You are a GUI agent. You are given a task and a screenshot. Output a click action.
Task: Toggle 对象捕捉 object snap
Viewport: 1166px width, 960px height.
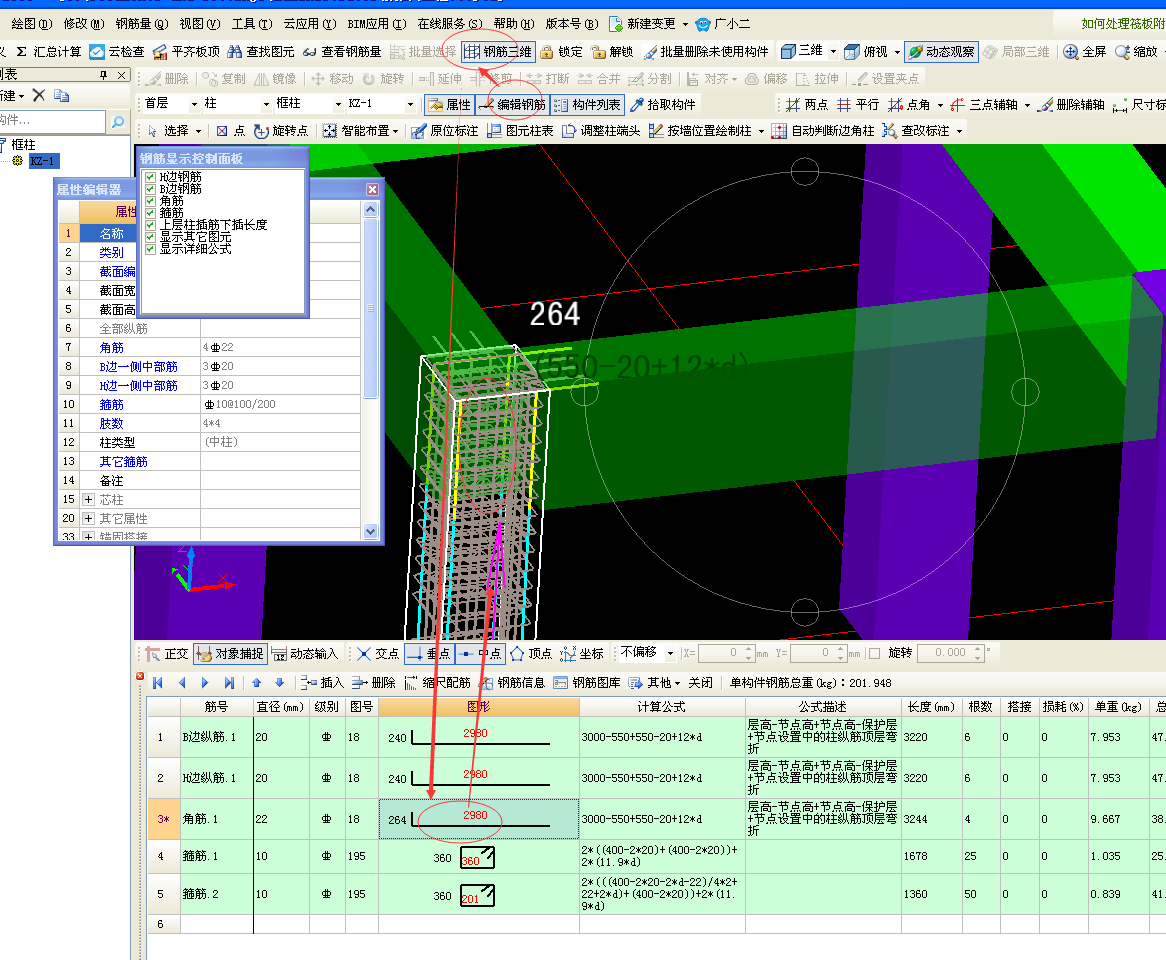click(x=230, y=654)
